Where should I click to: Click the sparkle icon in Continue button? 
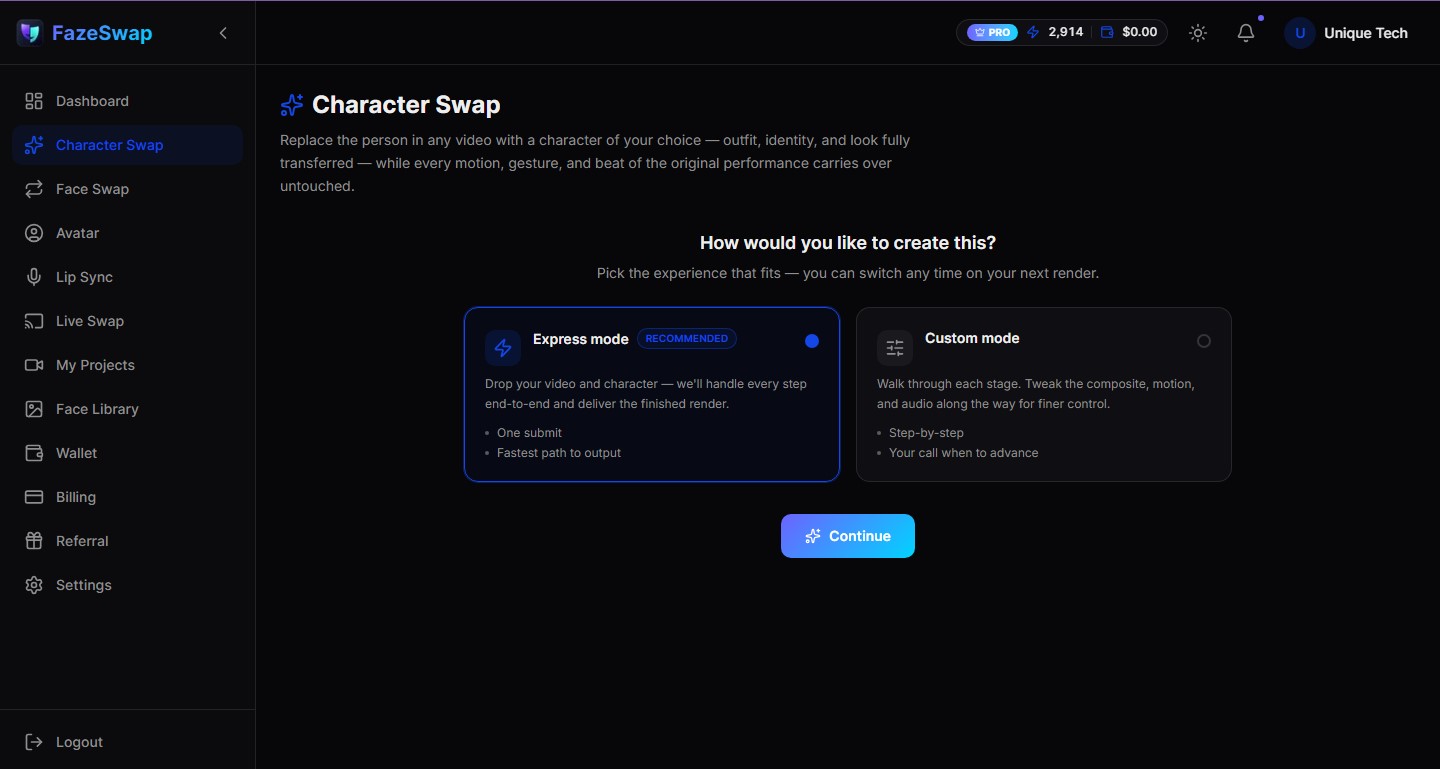(x=813, y=536)
